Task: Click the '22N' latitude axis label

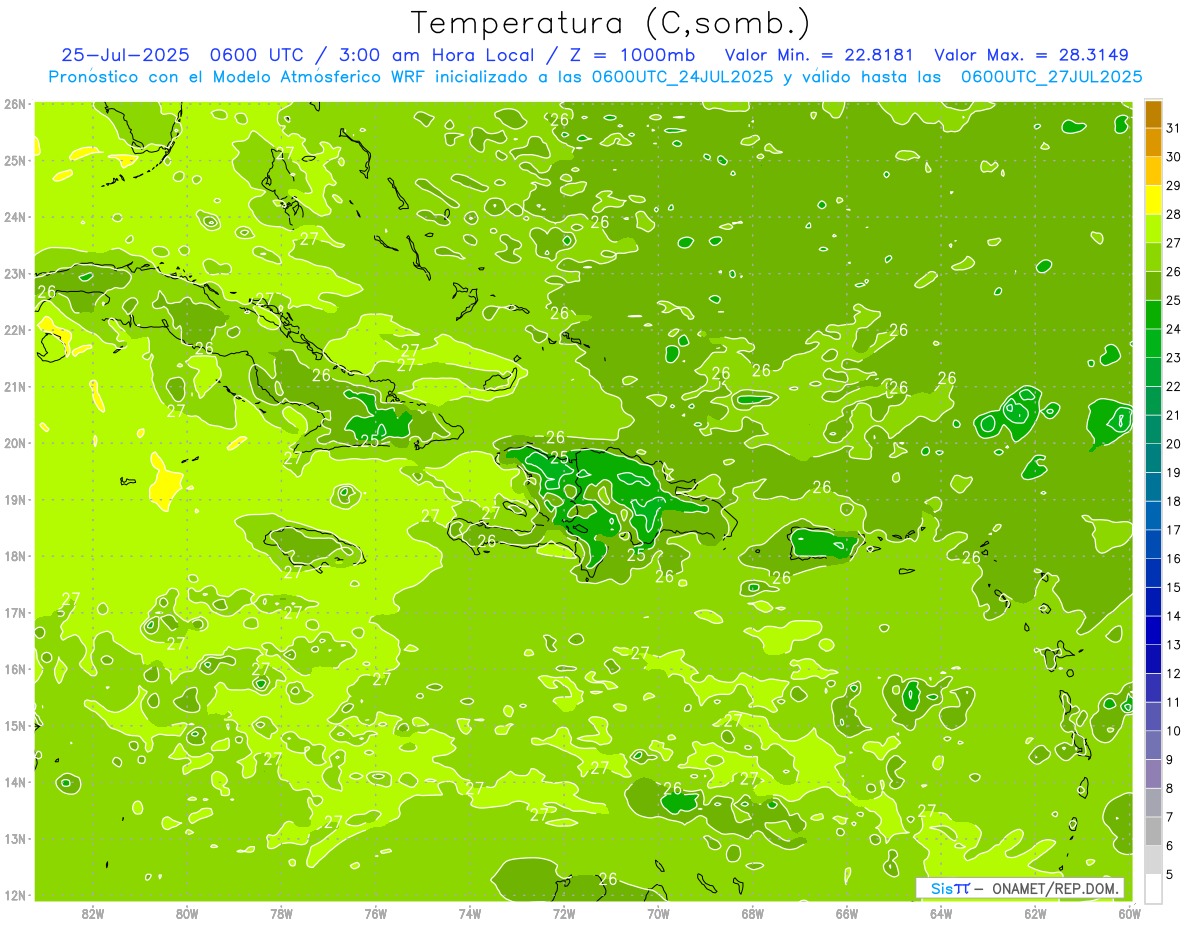Action: click(15, 330)
